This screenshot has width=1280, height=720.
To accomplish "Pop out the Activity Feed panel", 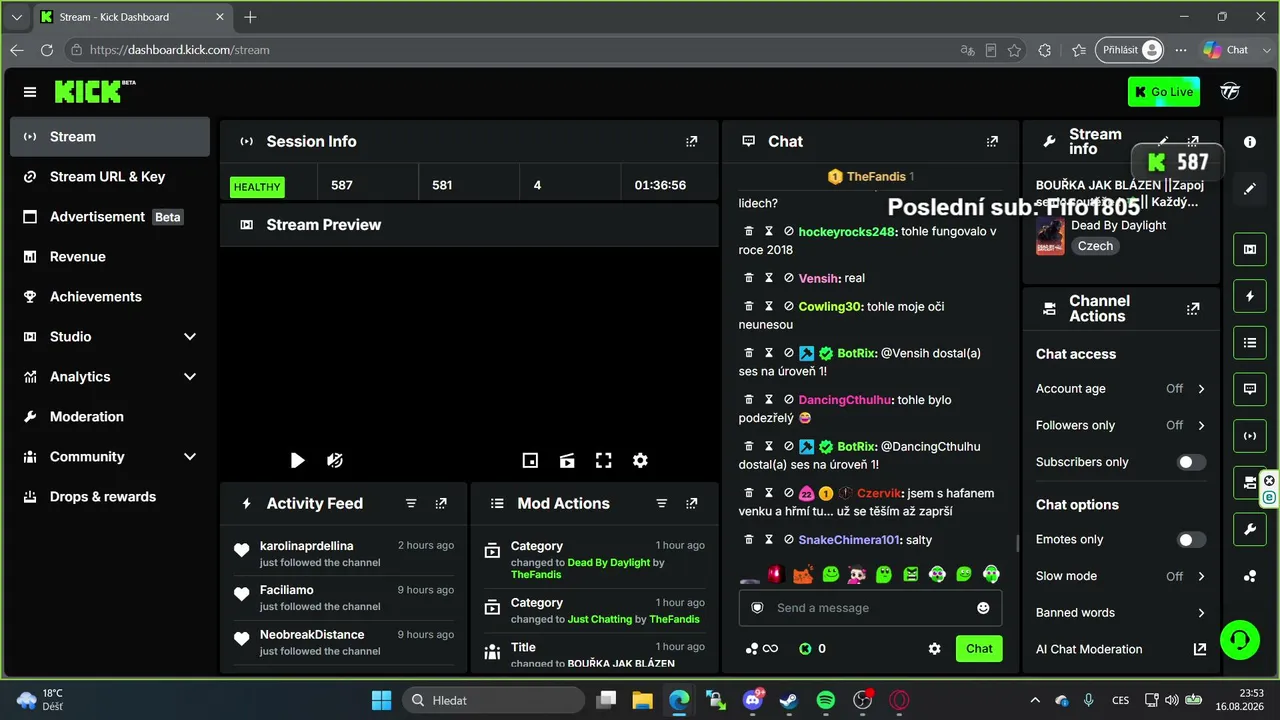I will (x=441, y=504).
